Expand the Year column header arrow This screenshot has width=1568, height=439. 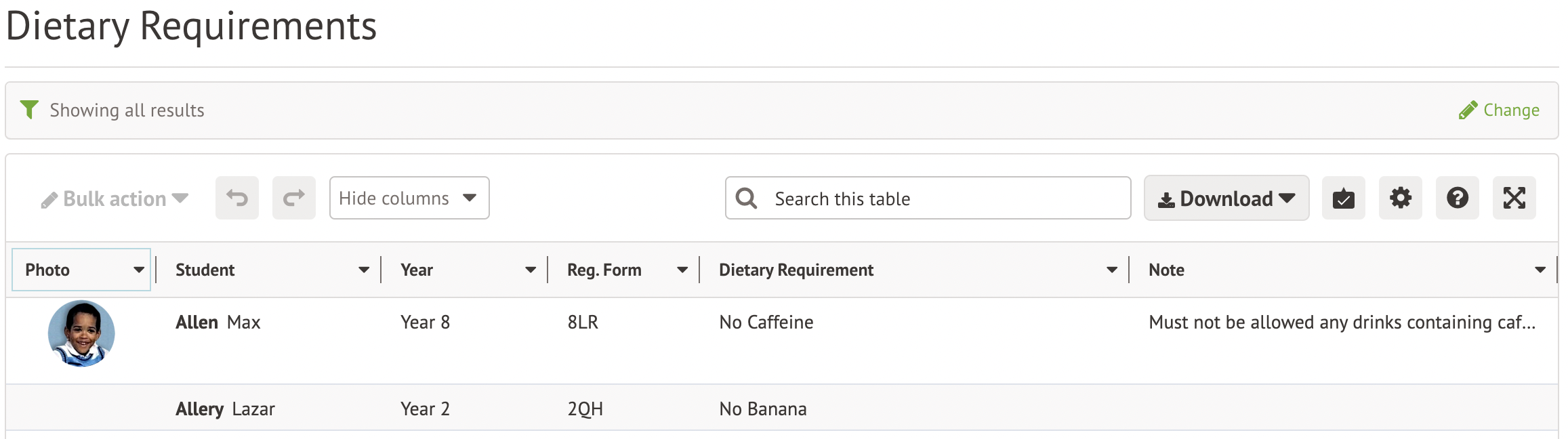coord(531,270)
